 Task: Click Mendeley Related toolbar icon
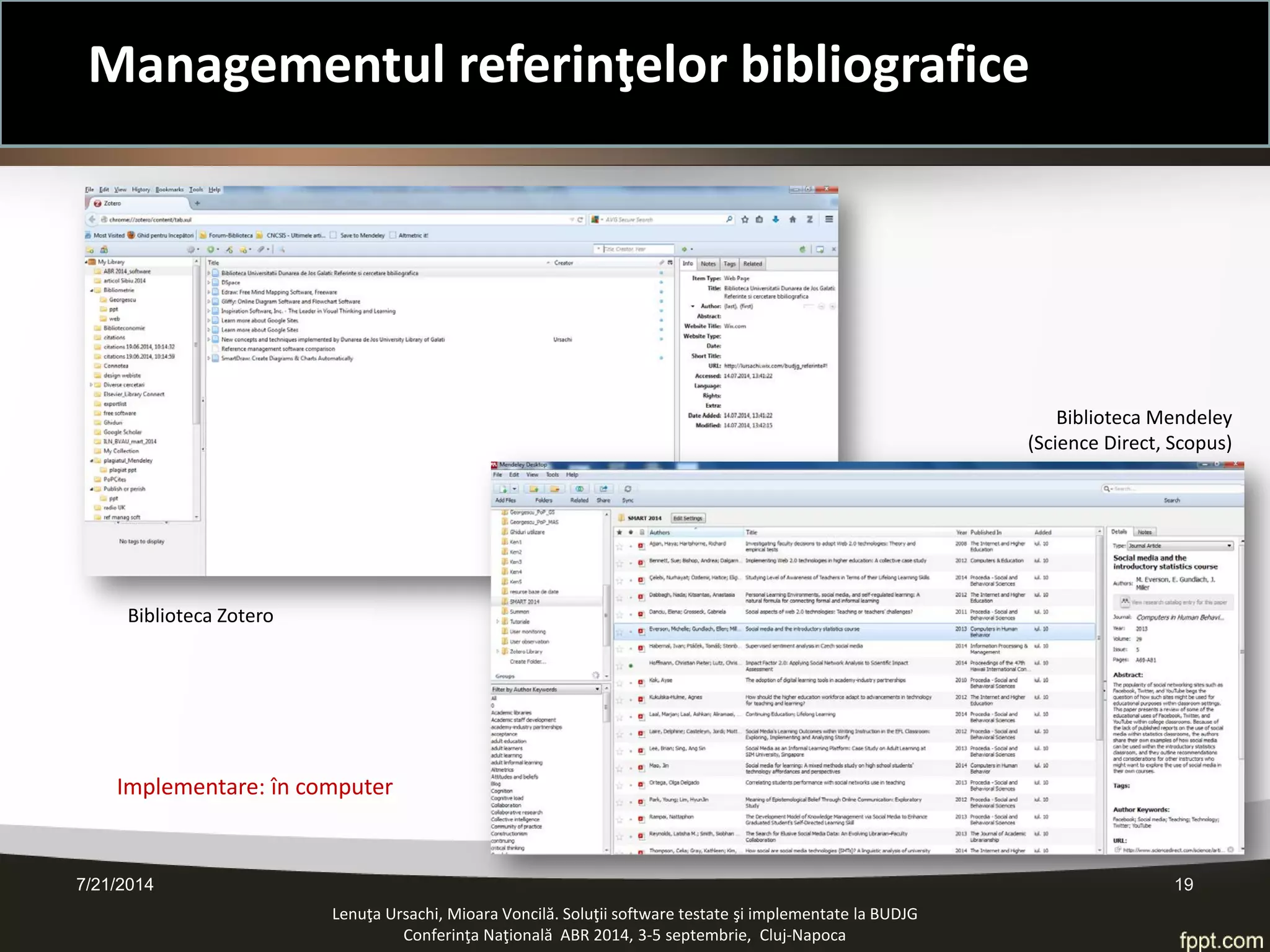pyautogui.click(x=580, y=489)
